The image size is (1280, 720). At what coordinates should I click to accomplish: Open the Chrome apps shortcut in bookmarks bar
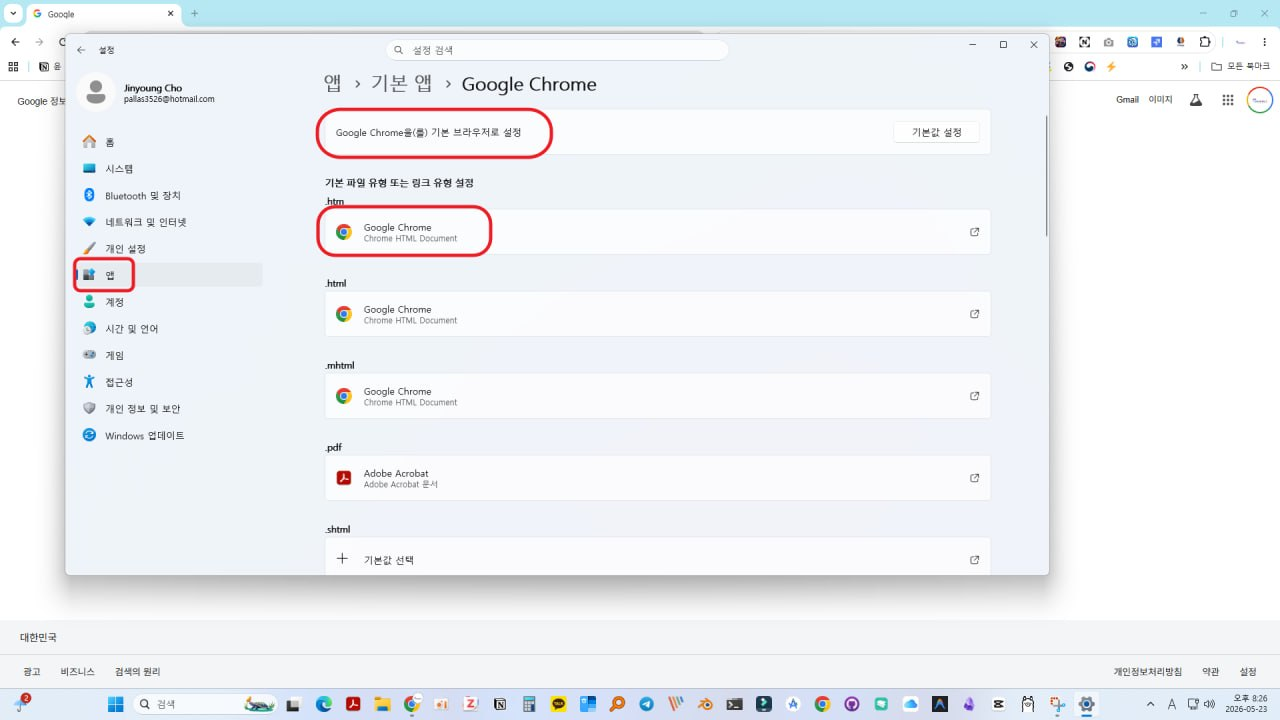click(x=13, y=67)
